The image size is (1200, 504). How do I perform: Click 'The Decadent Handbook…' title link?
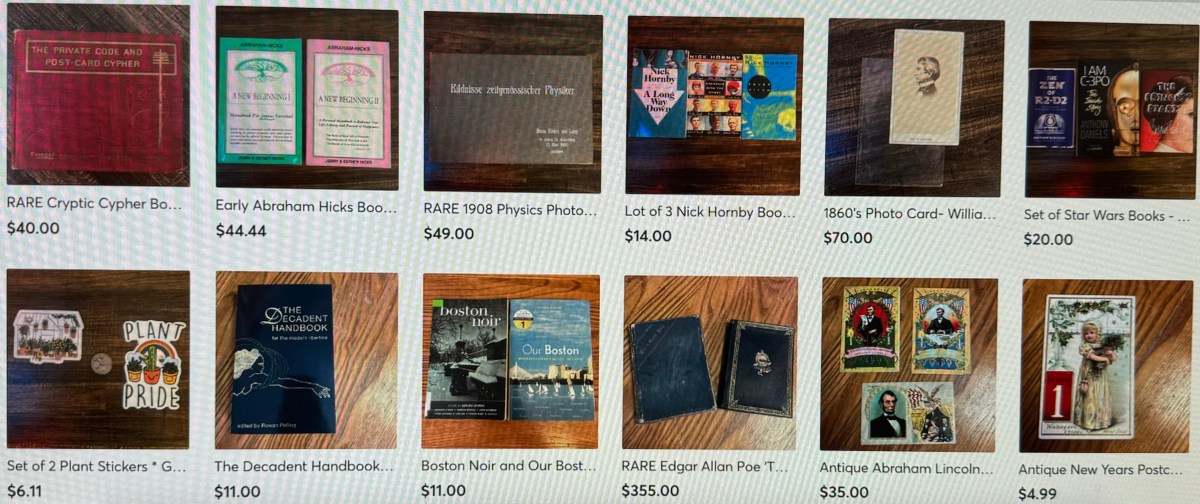point(303,466)
